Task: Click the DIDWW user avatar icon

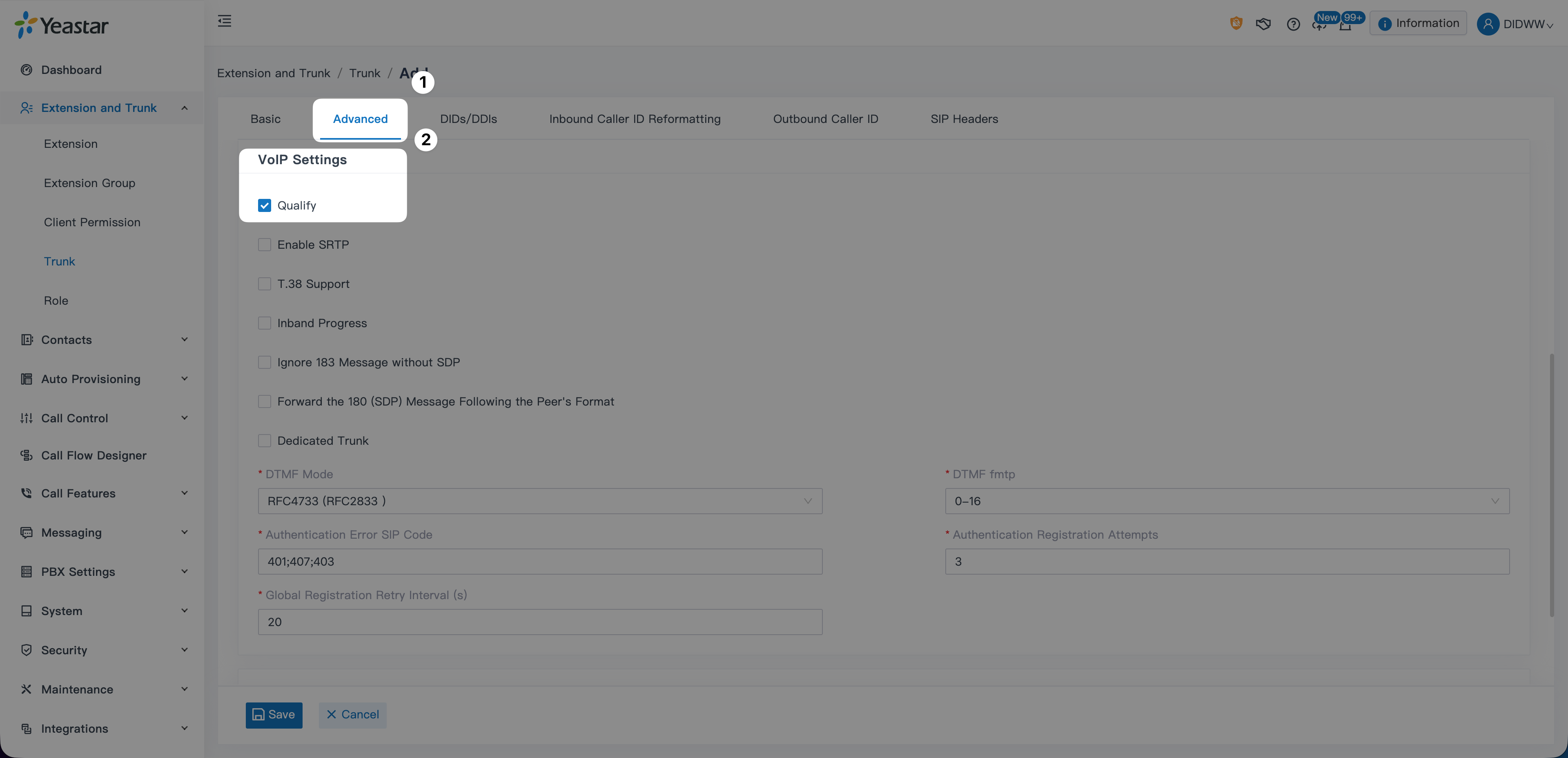Action: (1488, 25)
